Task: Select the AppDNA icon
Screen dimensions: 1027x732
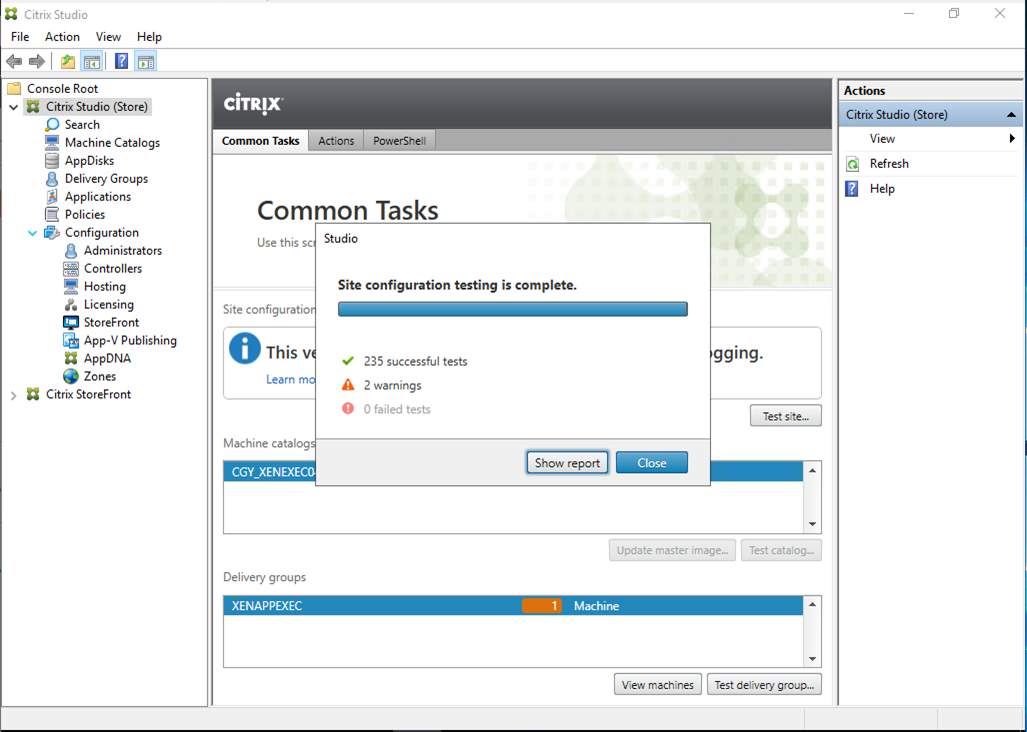Action: tap(71, 358)
